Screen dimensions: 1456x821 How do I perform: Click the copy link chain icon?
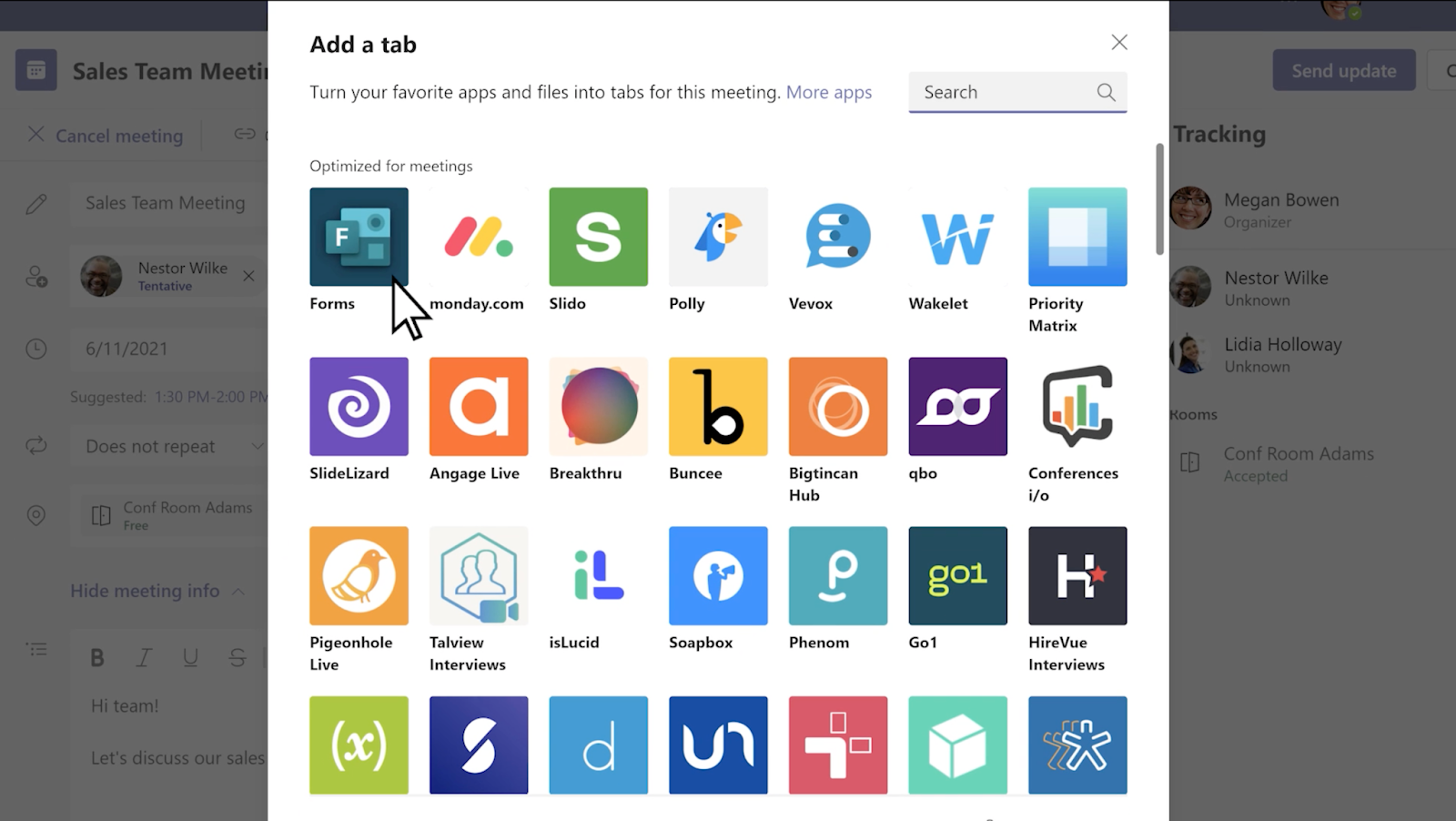[245, 134]
